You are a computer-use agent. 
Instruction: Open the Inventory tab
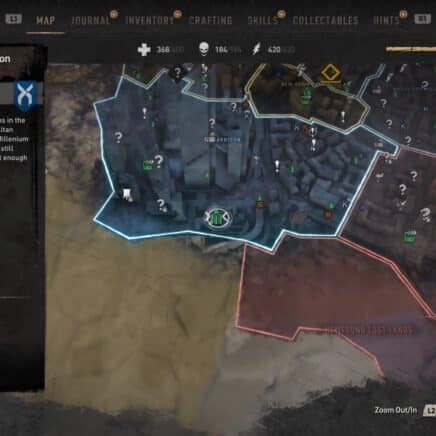[x=149, y=20]
